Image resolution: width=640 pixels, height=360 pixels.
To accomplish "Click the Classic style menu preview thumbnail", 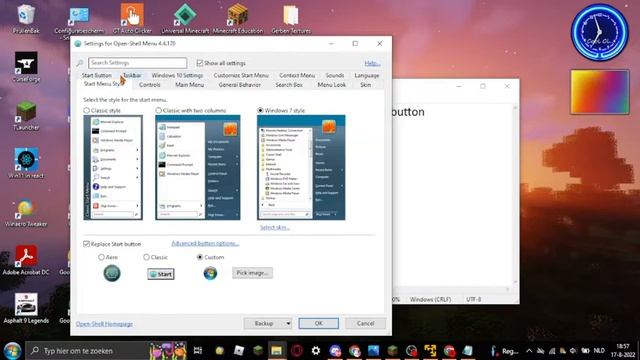I will [x=113, y=167].
